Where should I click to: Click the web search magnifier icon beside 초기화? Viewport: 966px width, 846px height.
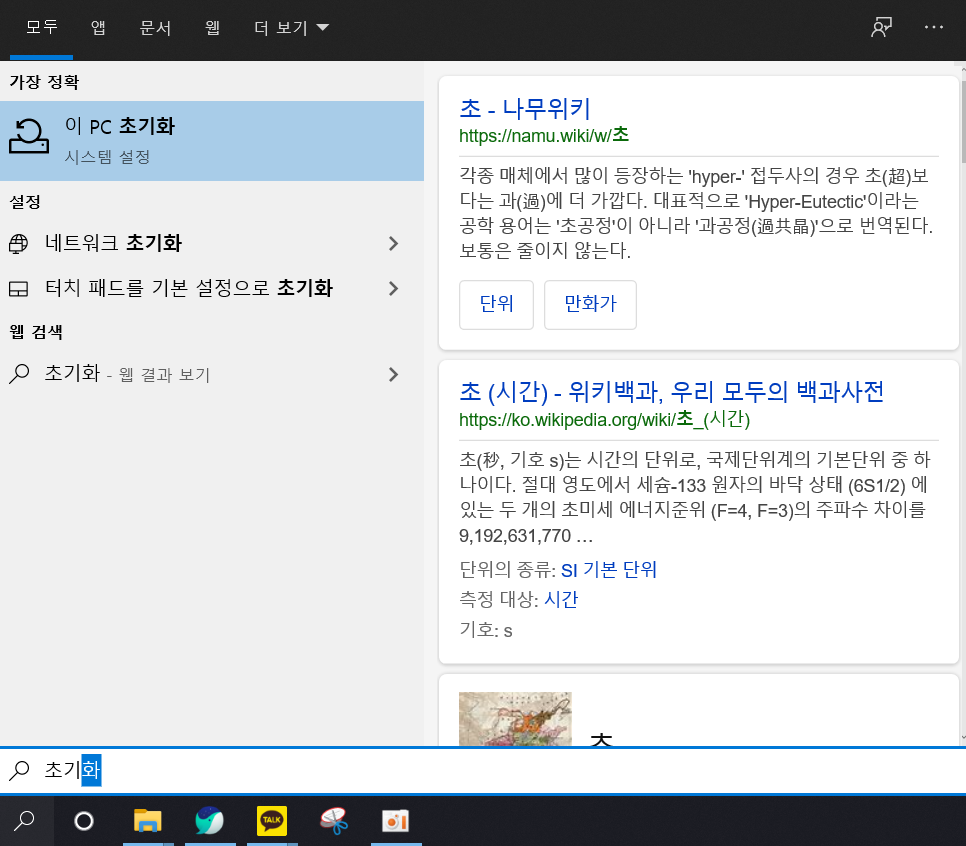19,374
